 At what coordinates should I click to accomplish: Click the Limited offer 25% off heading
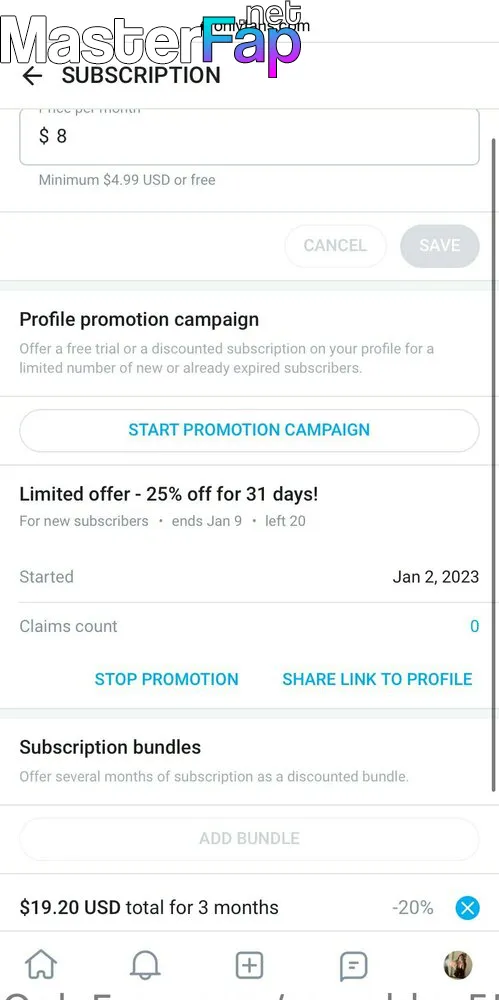tap(168, 494)
